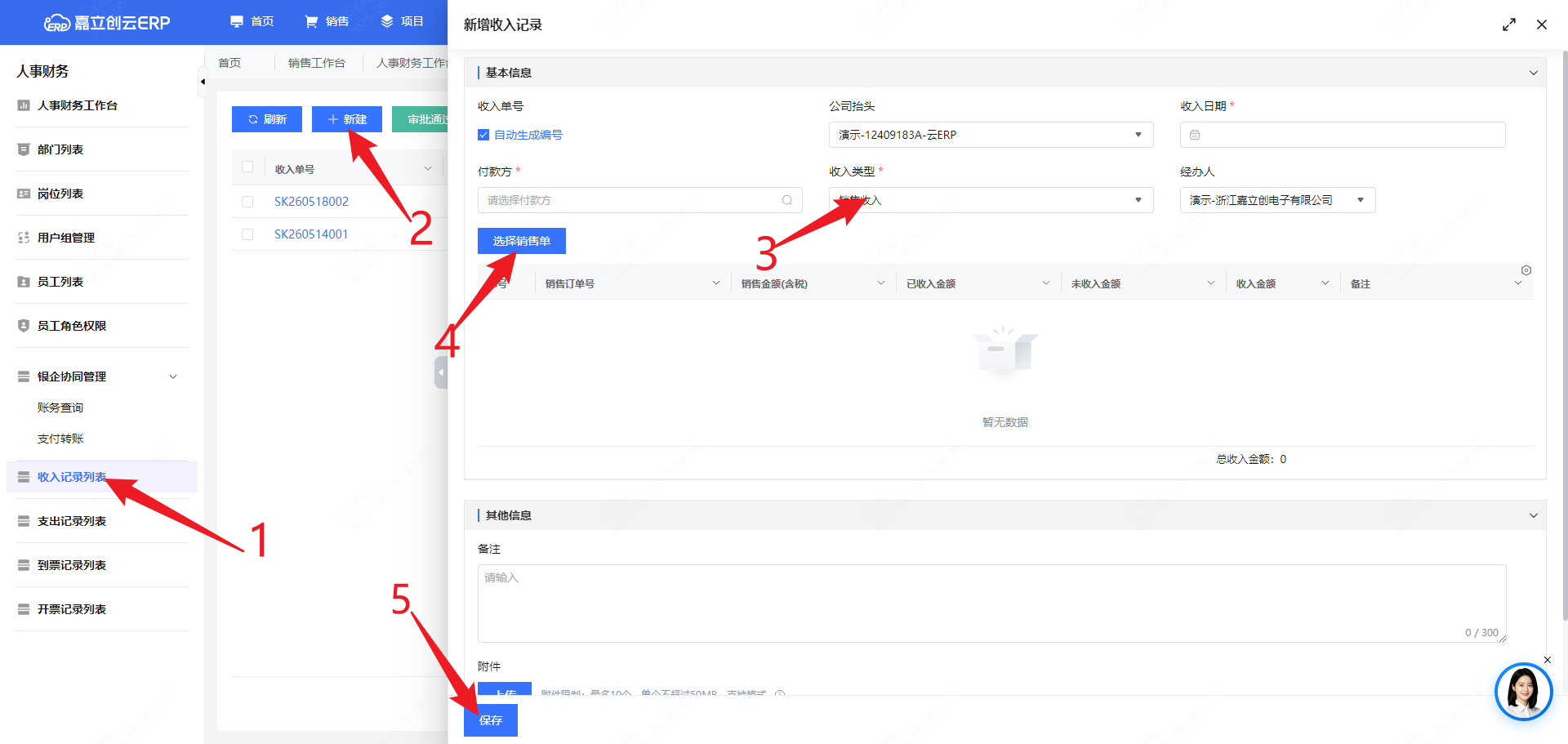Open the 经办人 dropdown

[x=1277, y=200]
